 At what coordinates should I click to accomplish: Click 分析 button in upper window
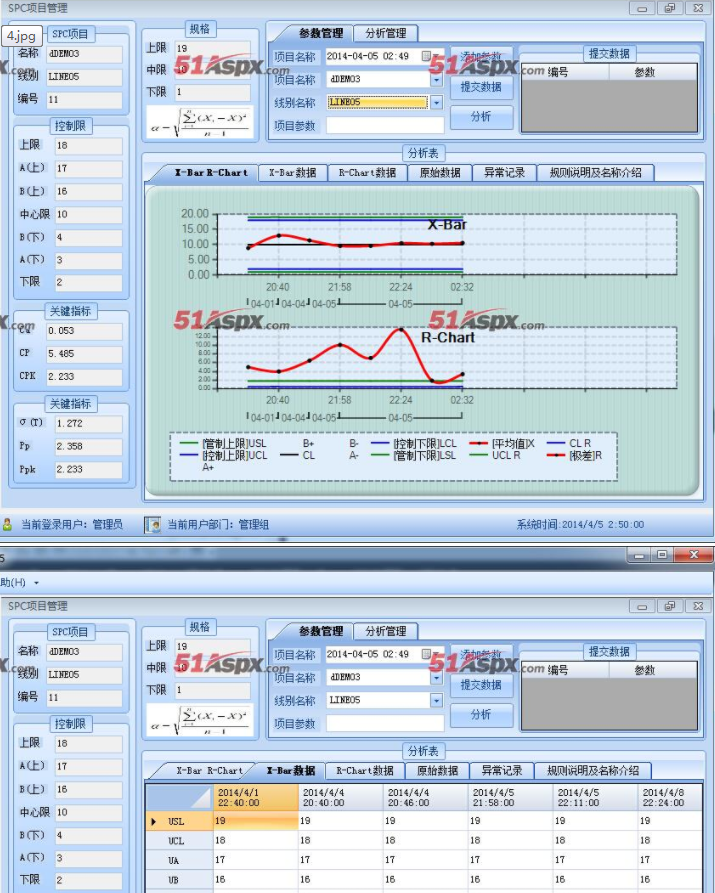click(481, 117)
